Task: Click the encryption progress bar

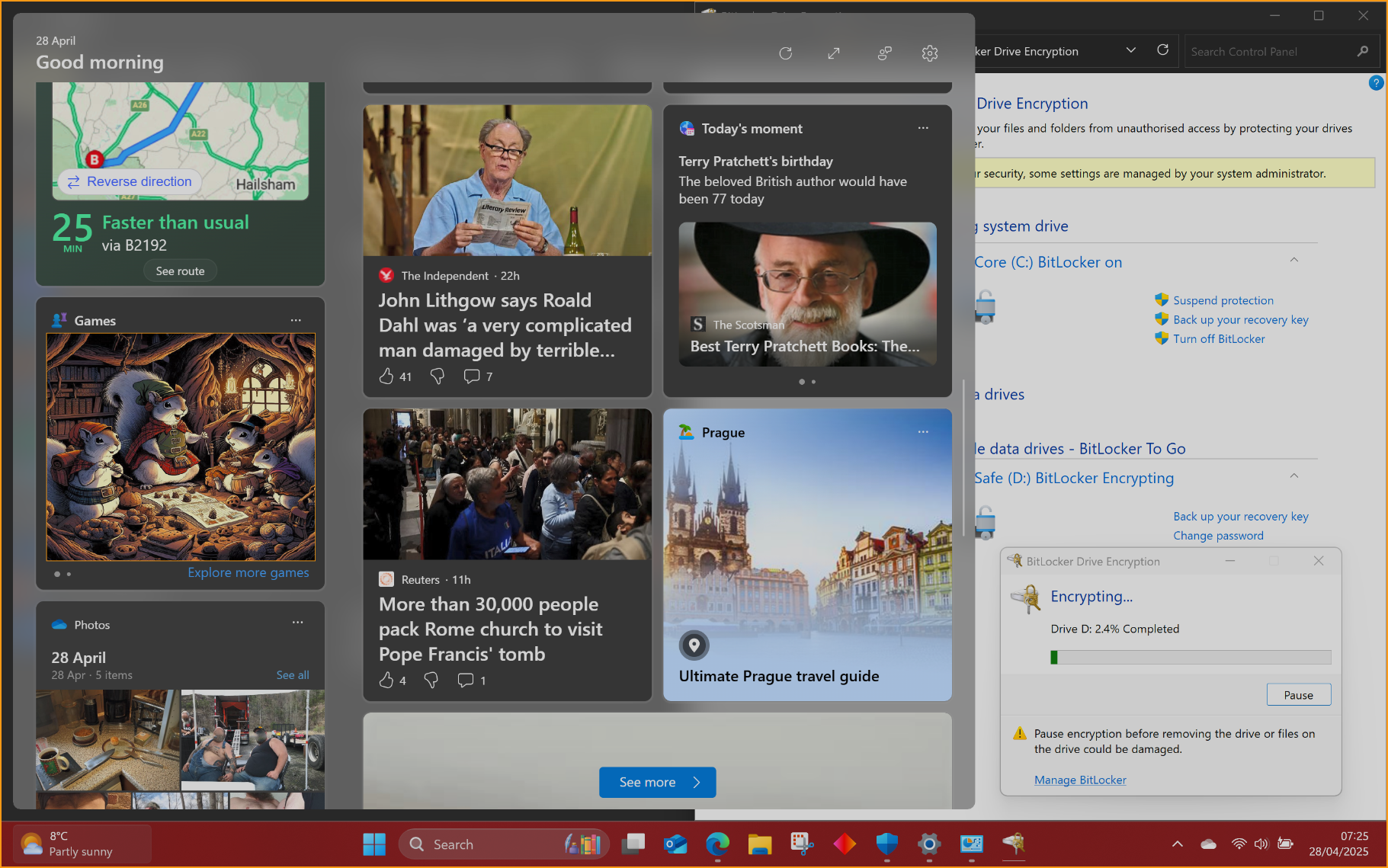Action: [1191, 657]
